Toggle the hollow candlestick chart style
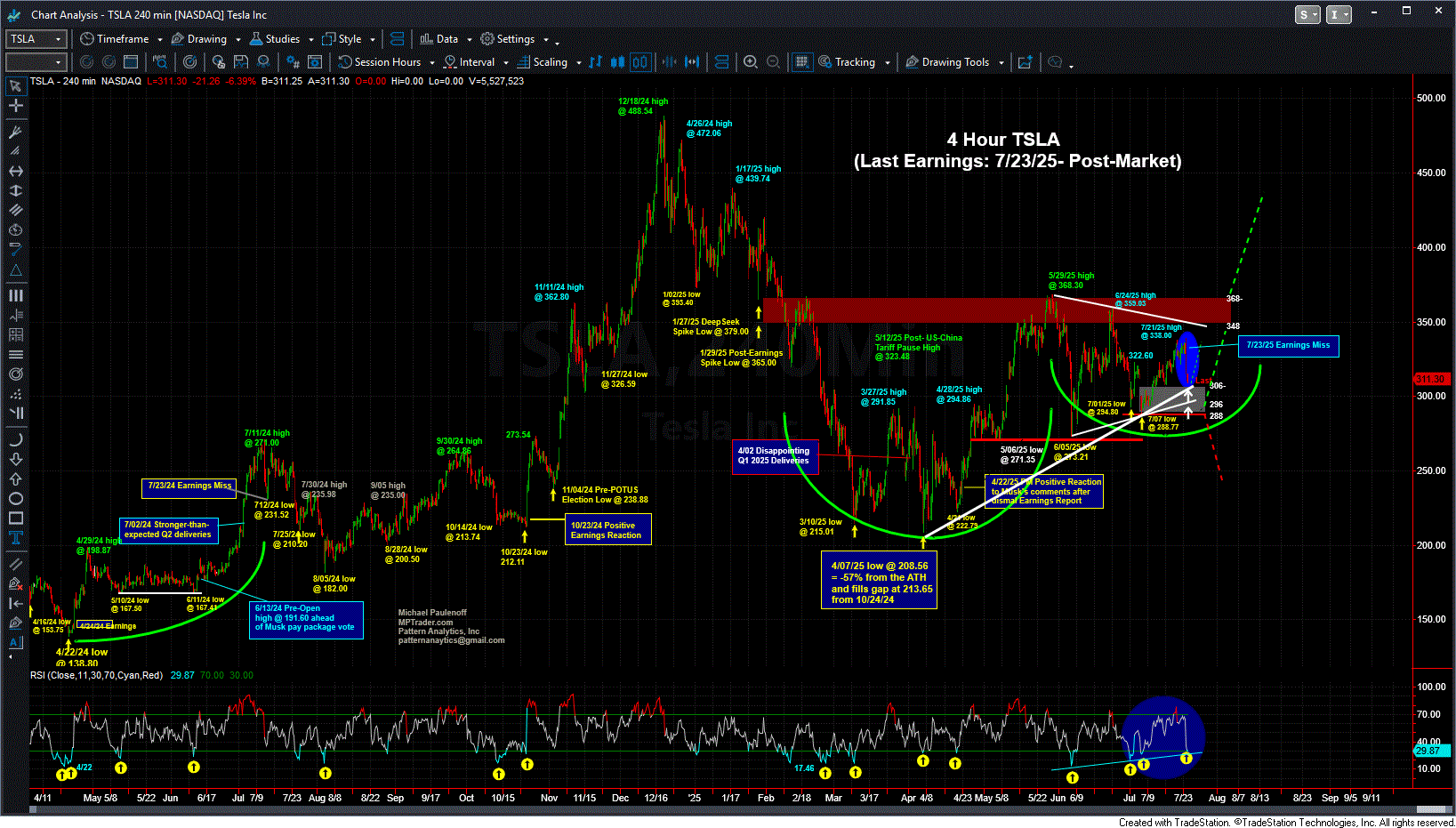 [x=640, y=62]
